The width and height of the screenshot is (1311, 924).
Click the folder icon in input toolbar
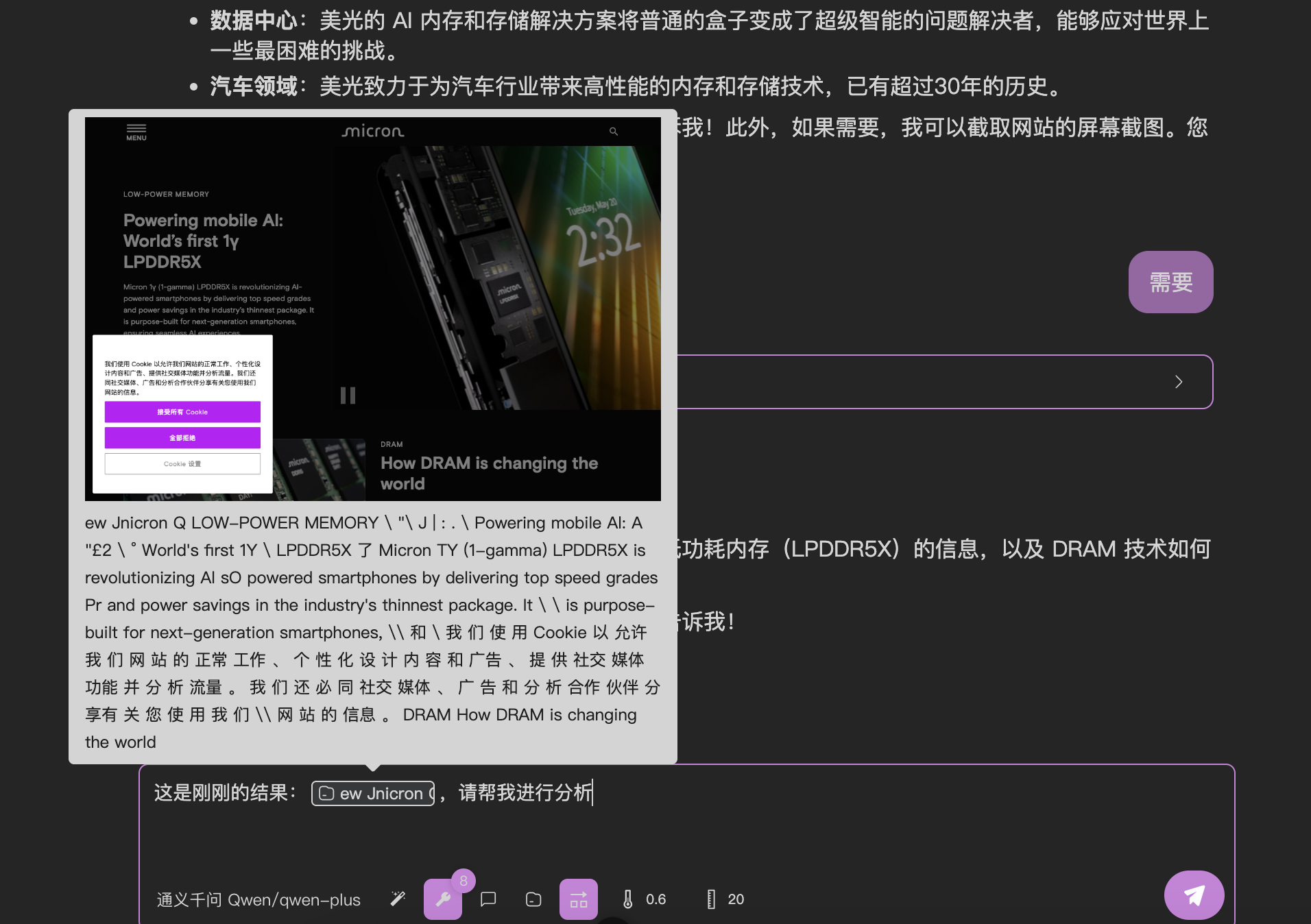pos(533,899)
